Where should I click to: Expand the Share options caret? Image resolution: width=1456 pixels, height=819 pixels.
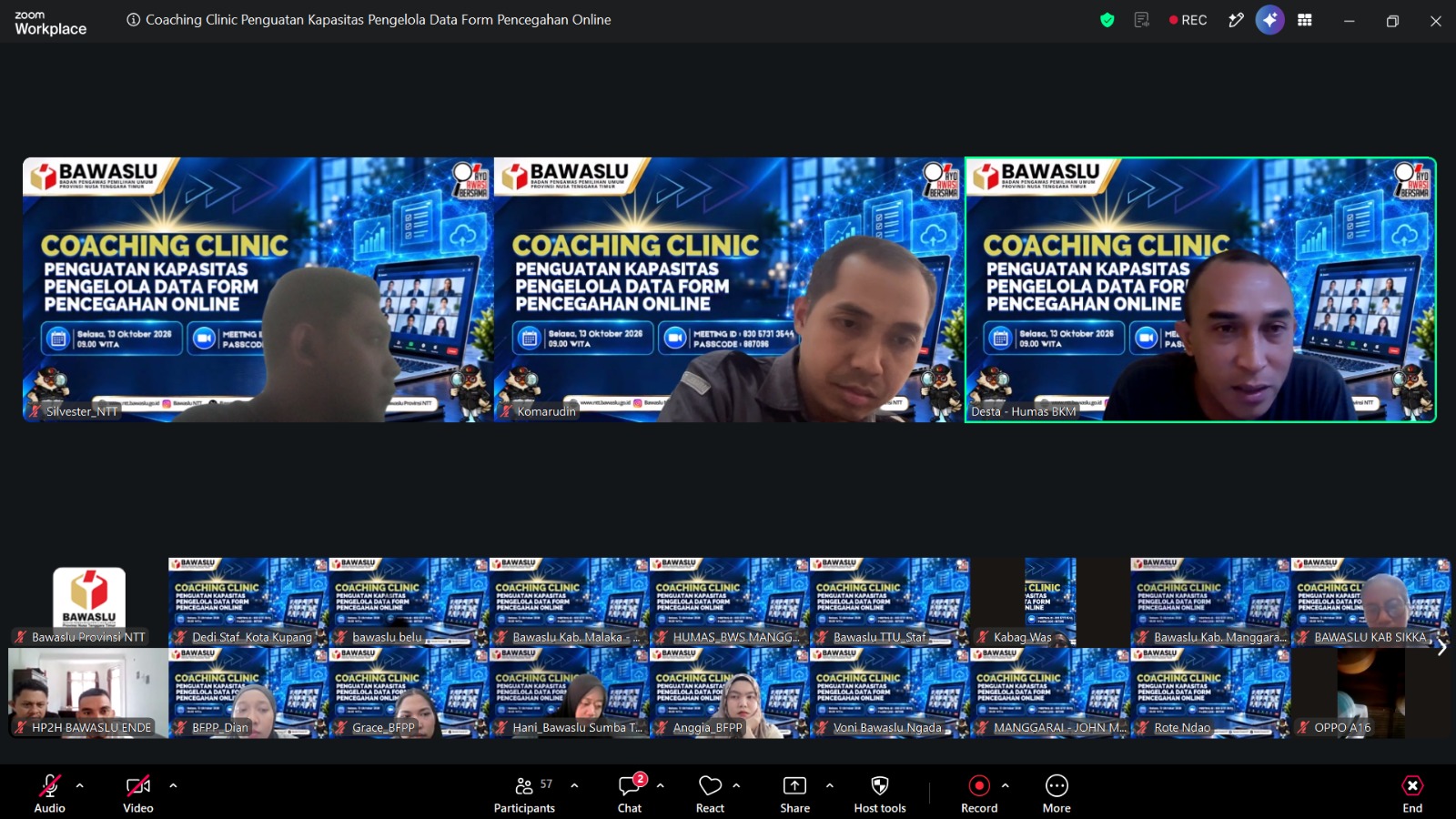[x=829, y=785]
